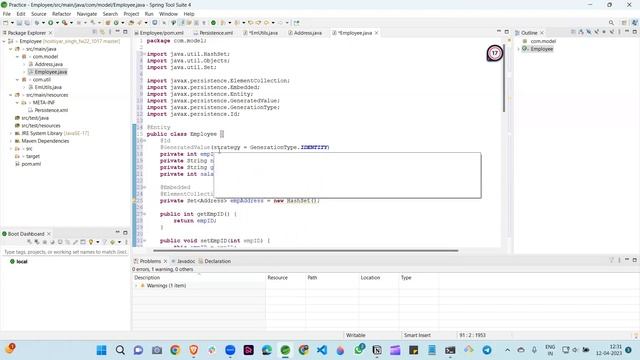Select Address.java in Package Explorer

pyautogui.click(x=48, y=64)
